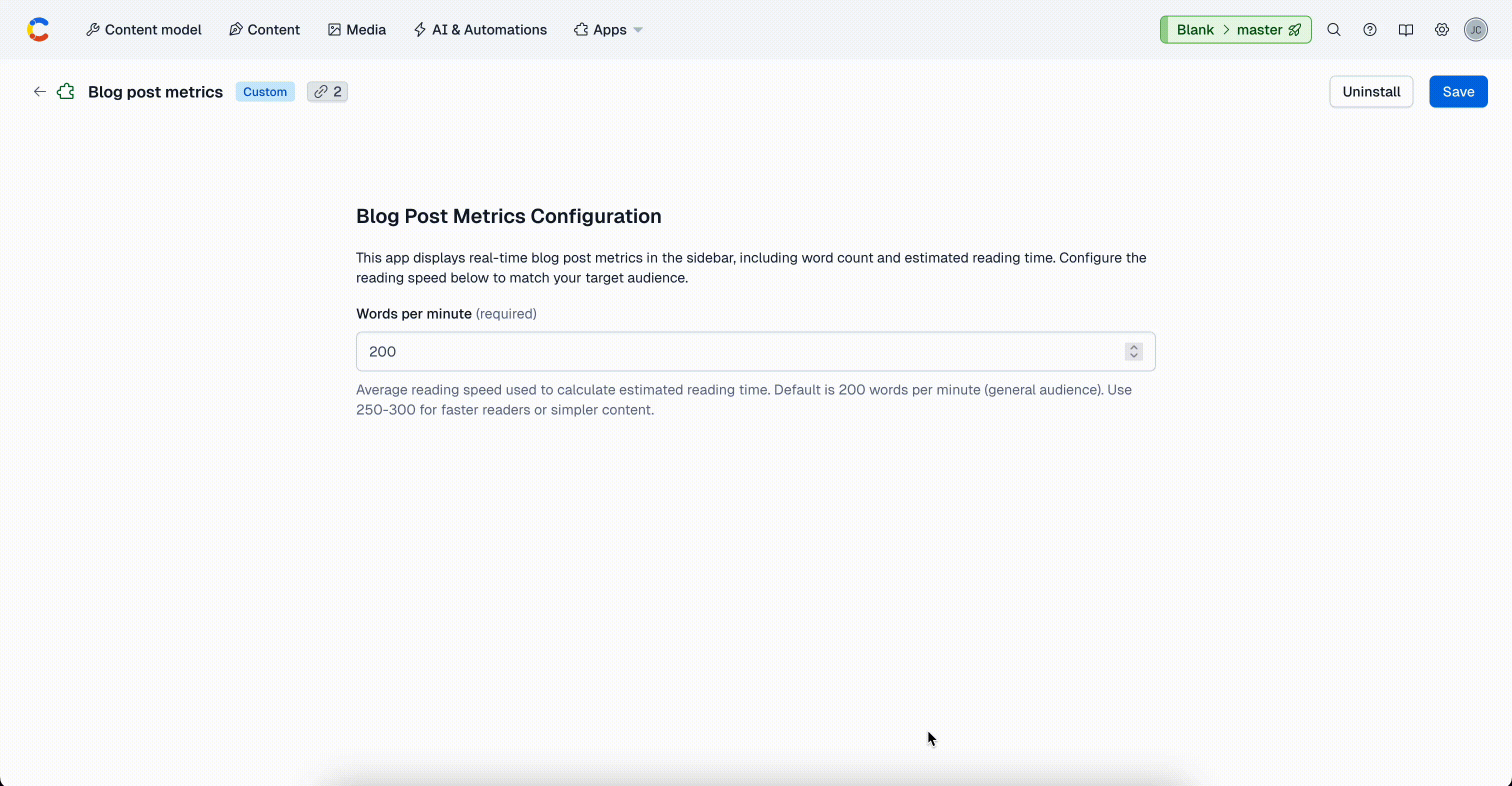Open the search magnifier icon
Viewport: 1512px width, 786px height.
[x=1333, y=30]
